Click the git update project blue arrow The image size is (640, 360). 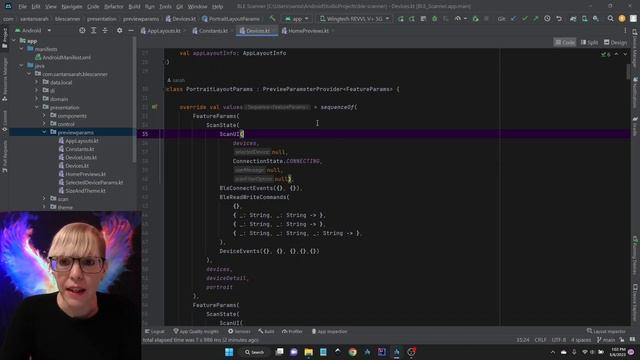(x=513, y=19)
